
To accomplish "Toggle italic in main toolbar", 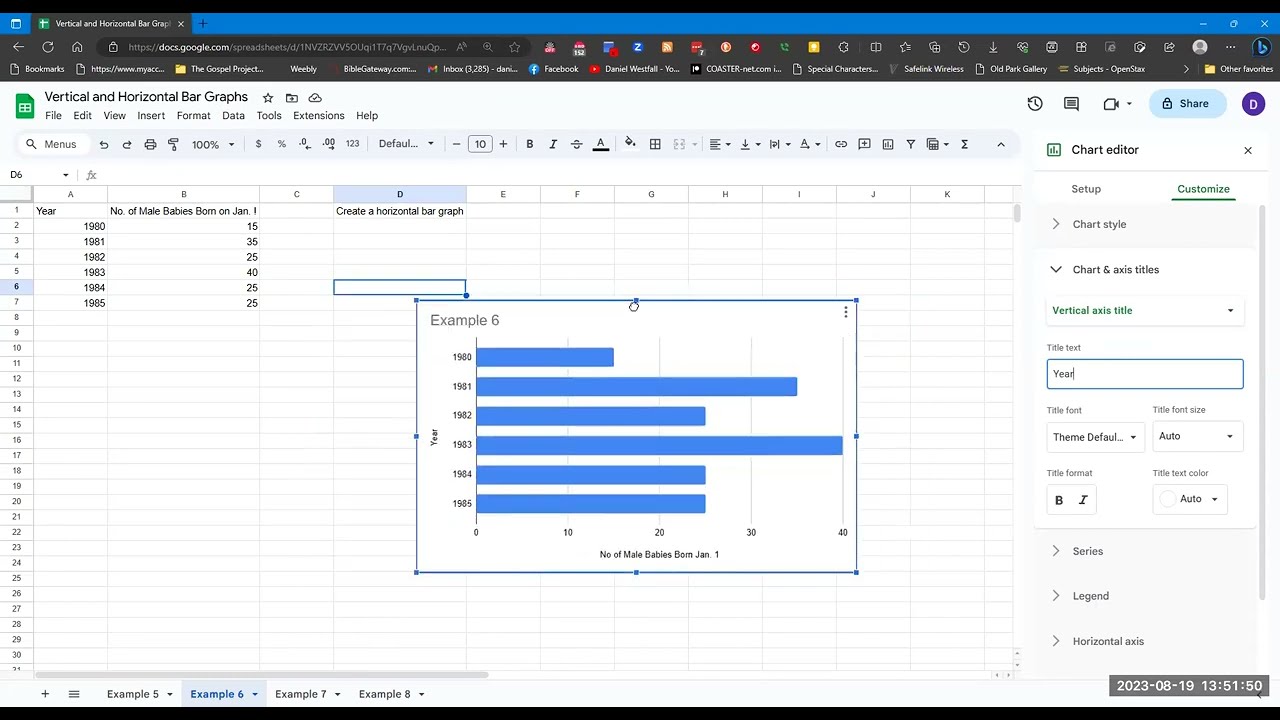I will (553, 144).
